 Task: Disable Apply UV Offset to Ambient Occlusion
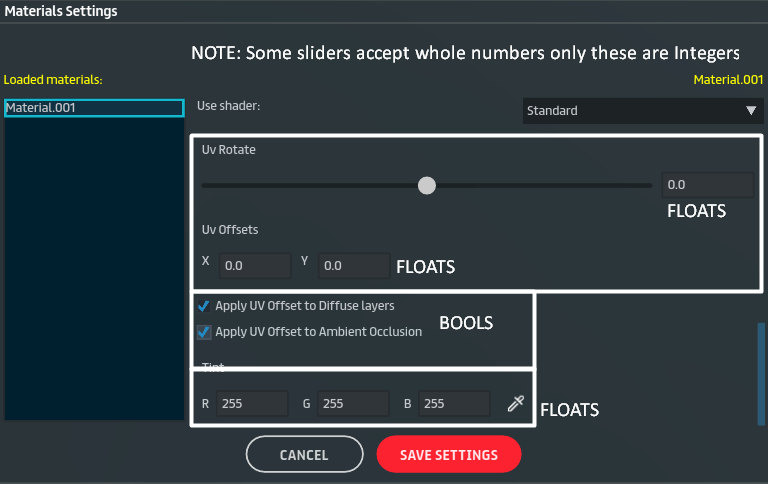pos(204,332)
